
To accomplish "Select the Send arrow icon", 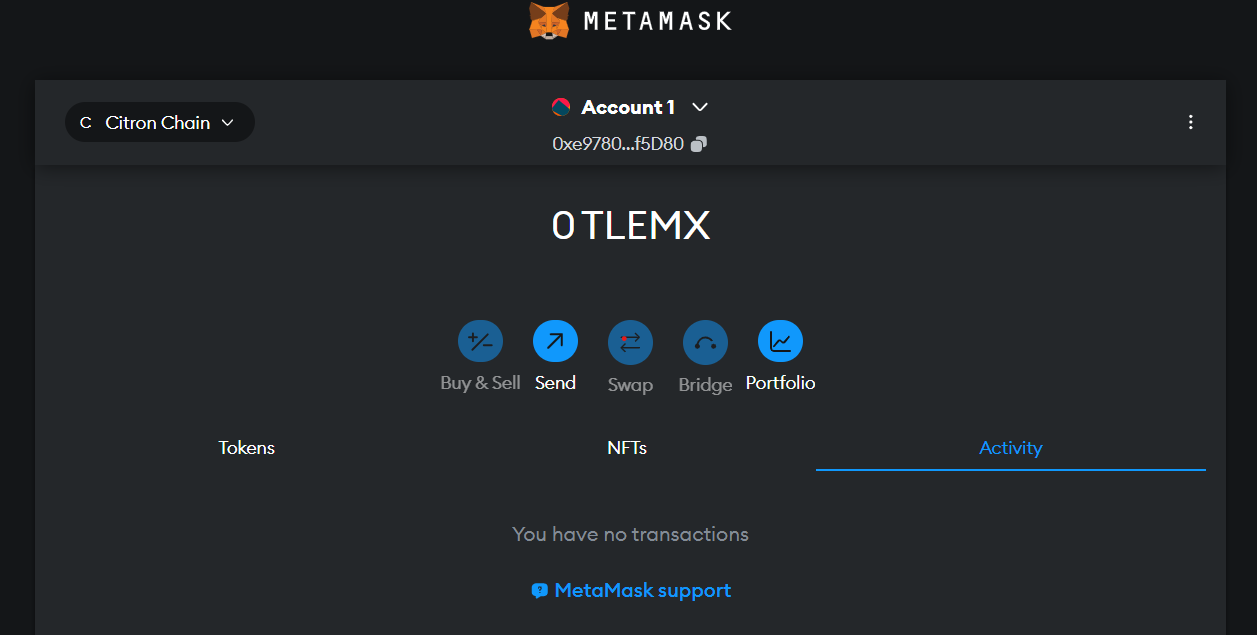I will point(555,340).
